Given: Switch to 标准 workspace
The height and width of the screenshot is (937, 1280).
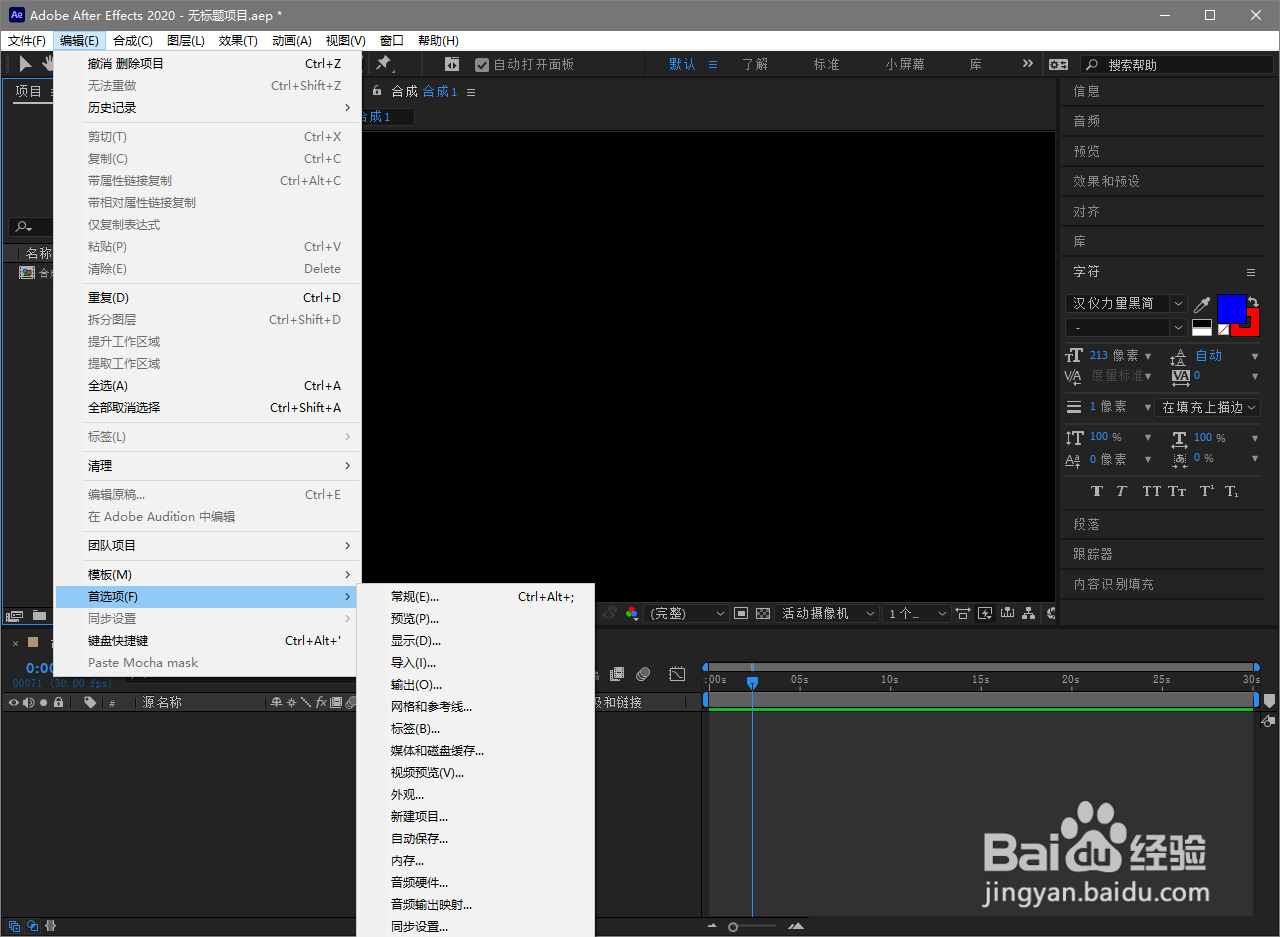Looking at the screenshot, I should tap(826, 64).
